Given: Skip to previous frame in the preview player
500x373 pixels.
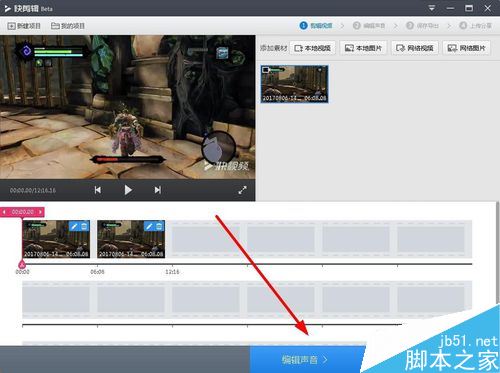Looking at the screenshot, I should [x=98, y=190].
